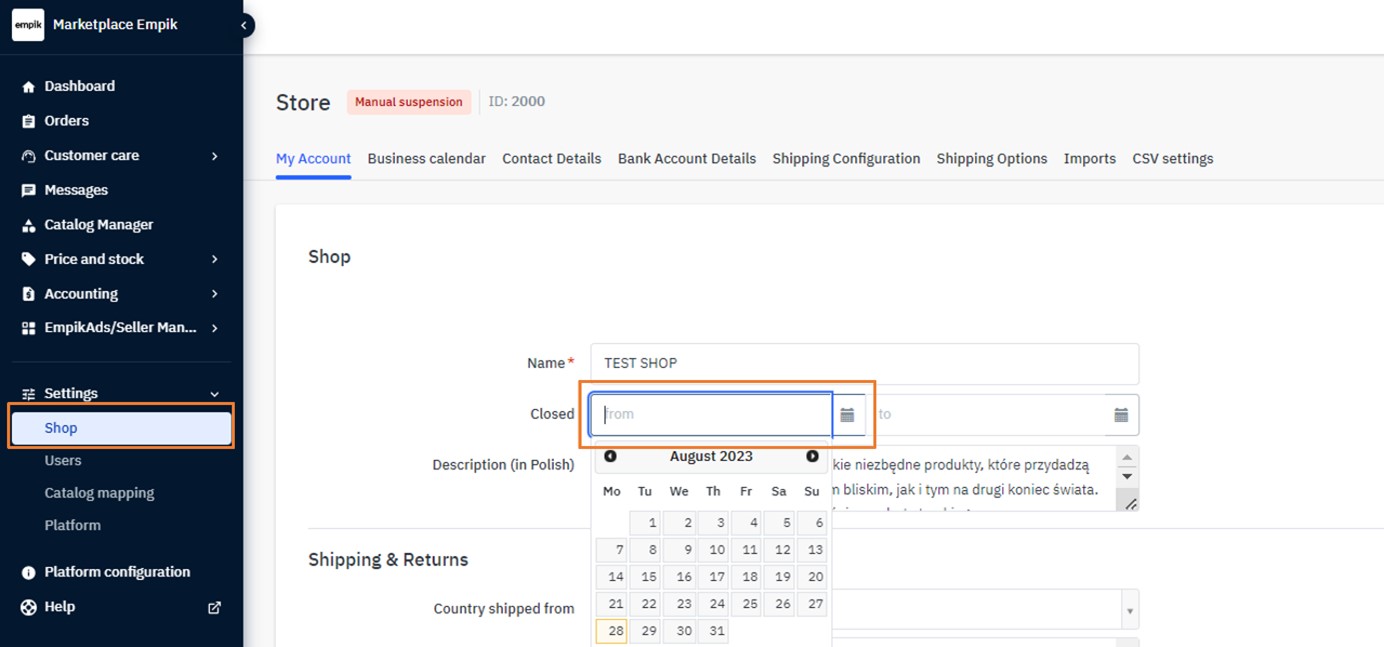This screenshot has height=647, width=1384.
Task: Click the shop Name input field
Action: (x=864, y=364)
